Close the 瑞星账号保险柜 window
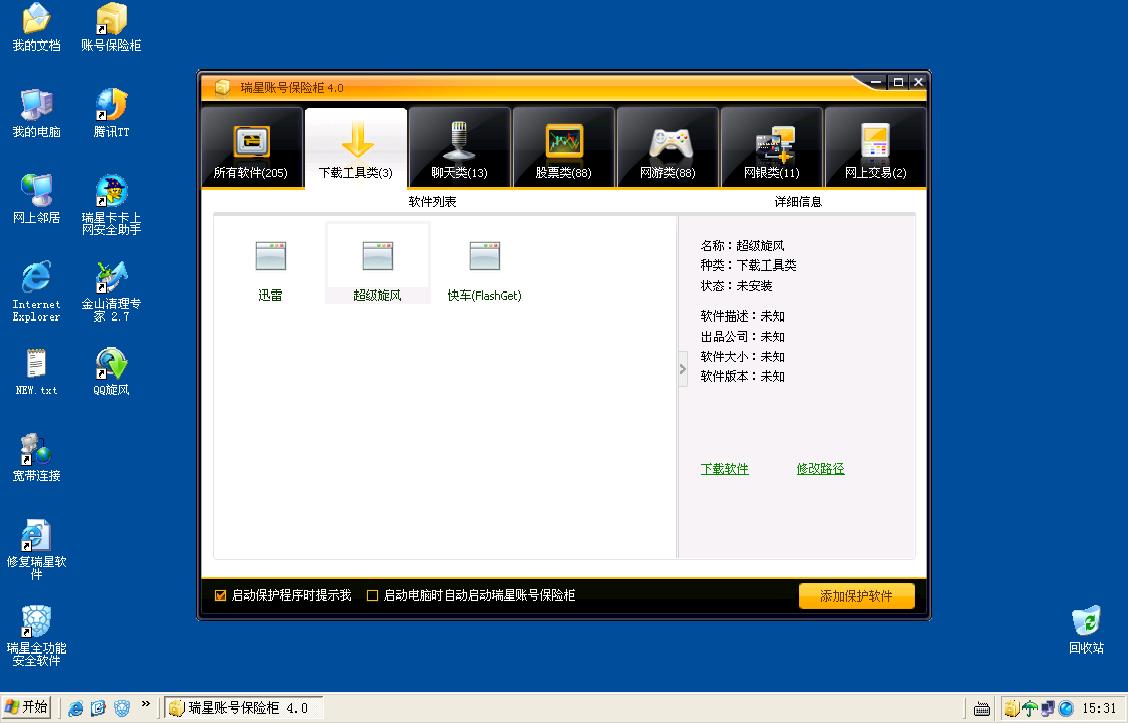The height and width of the screenshot is (724, 1128). 918,82
